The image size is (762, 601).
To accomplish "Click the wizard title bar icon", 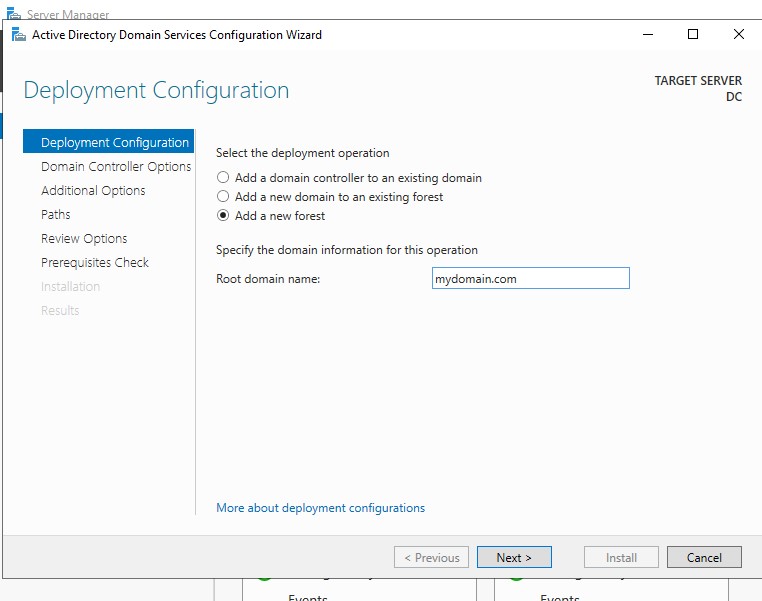I will click(x=18, y=35).
